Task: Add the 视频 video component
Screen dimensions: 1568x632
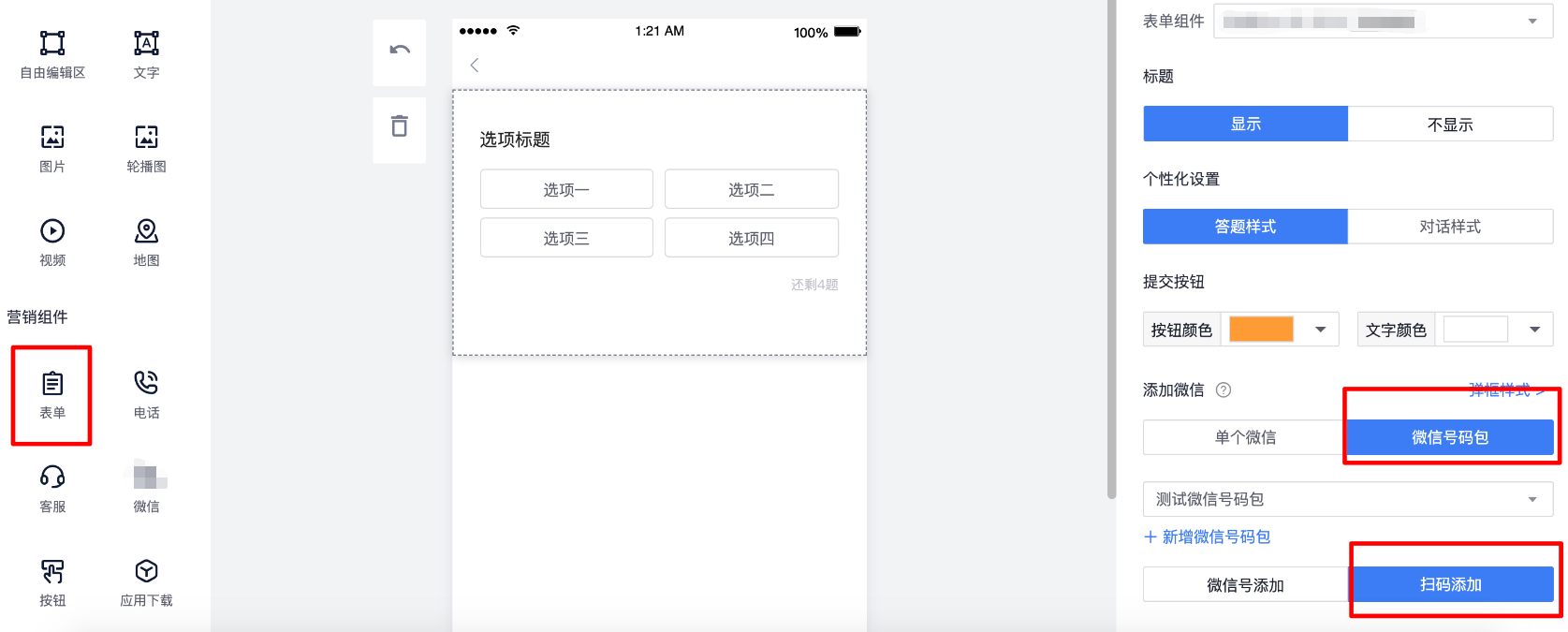Action: [x=52, y=242]
